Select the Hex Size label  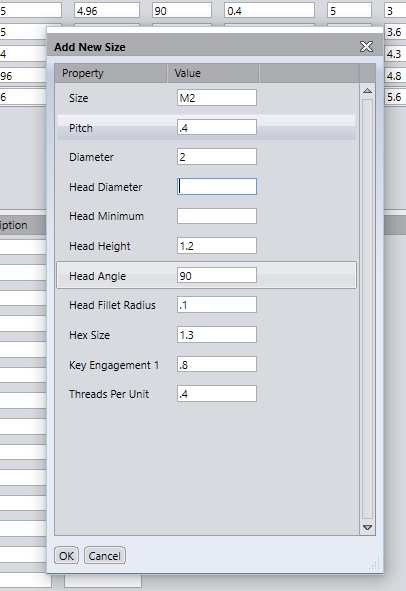89,335
